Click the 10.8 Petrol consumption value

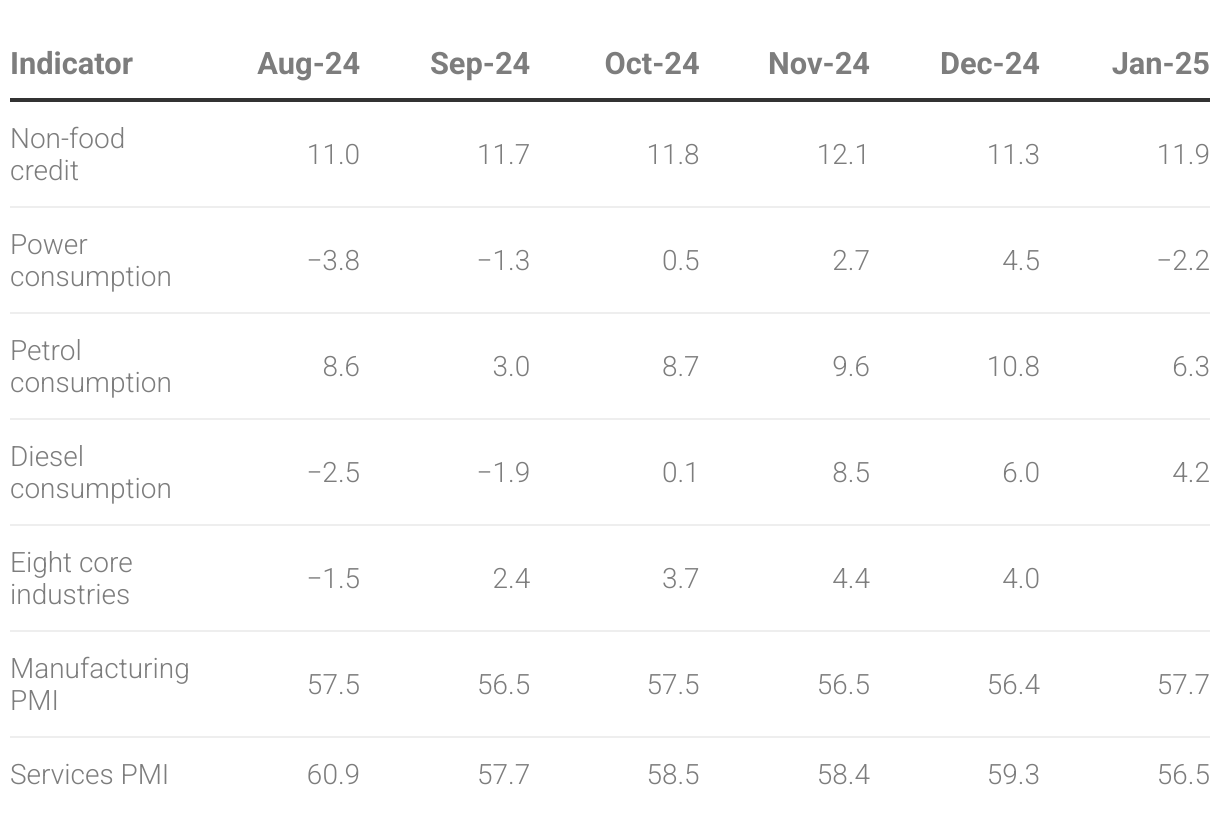pyautogui.click(x=1013, y=366)
